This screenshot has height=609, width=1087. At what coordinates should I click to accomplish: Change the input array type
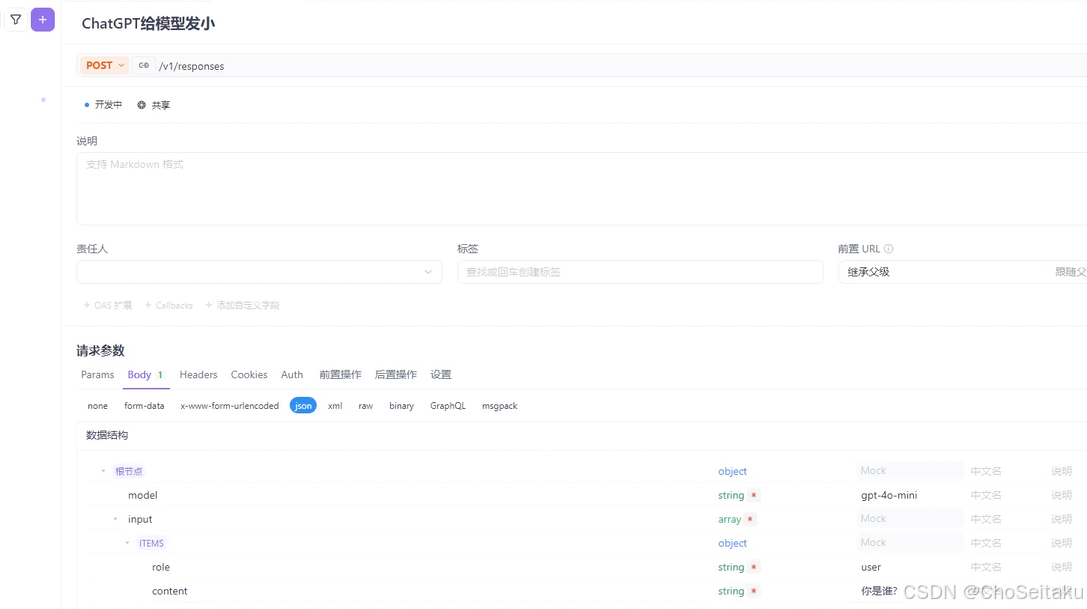[x=729, y=519]
